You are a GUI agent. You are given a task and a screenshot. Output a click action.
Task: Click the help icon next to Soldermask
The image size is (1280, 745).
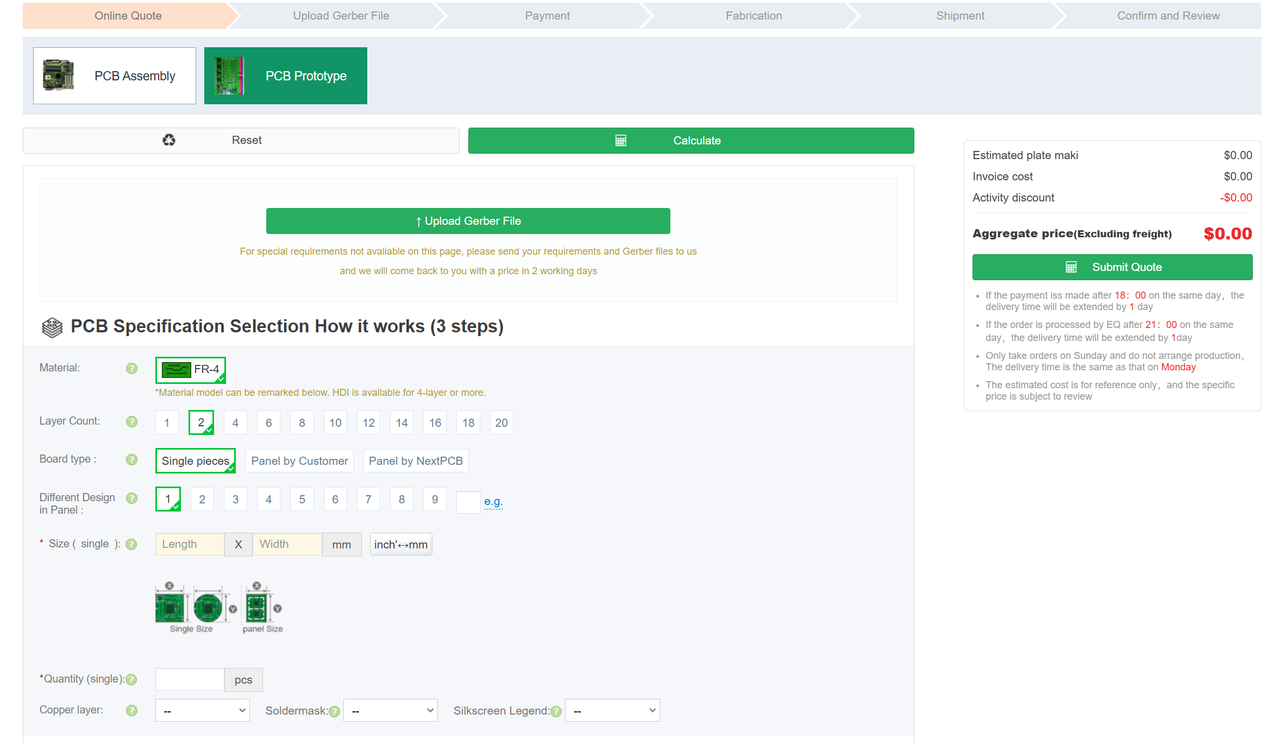pos(334,711)
